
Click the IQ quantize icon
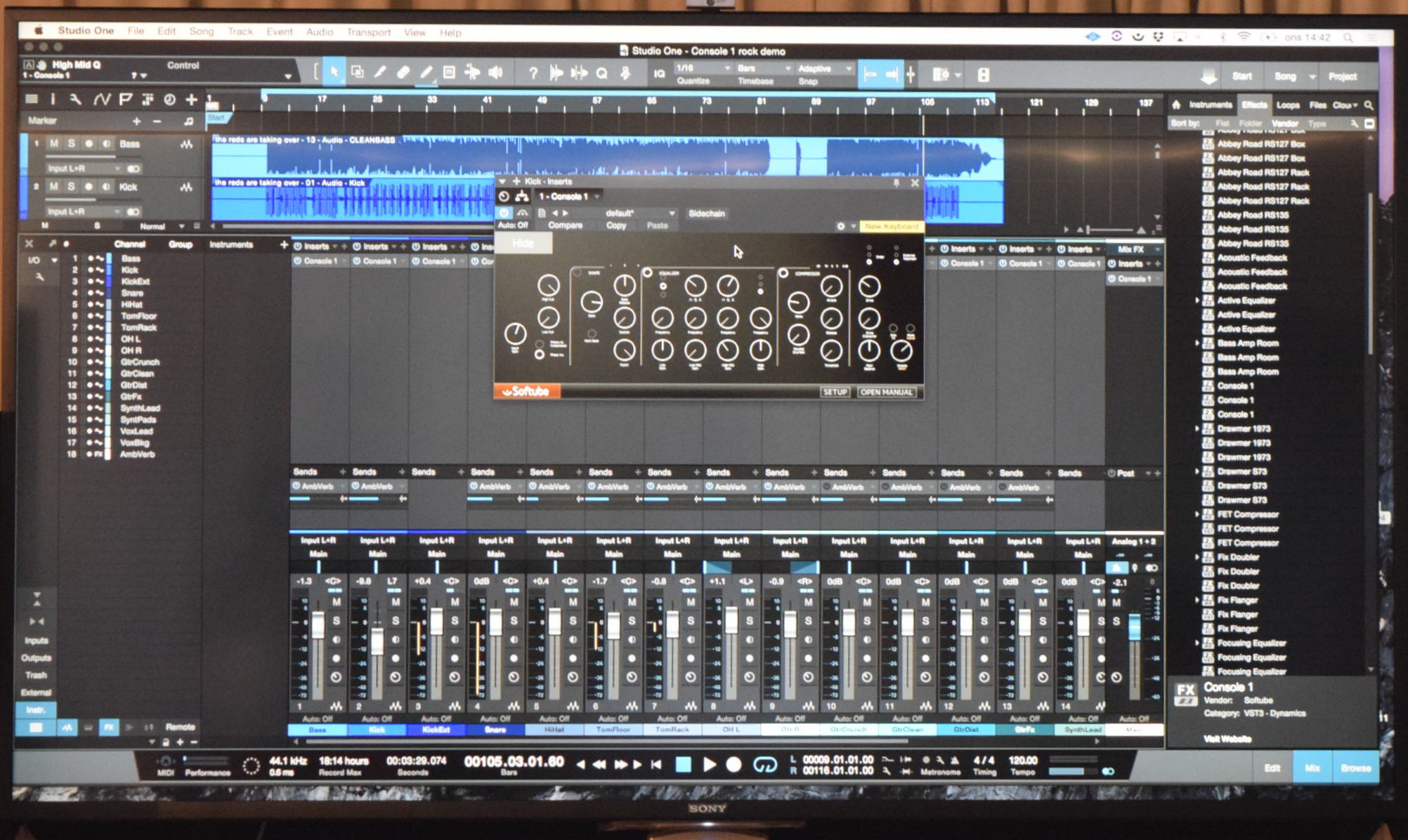coord(659,74)
